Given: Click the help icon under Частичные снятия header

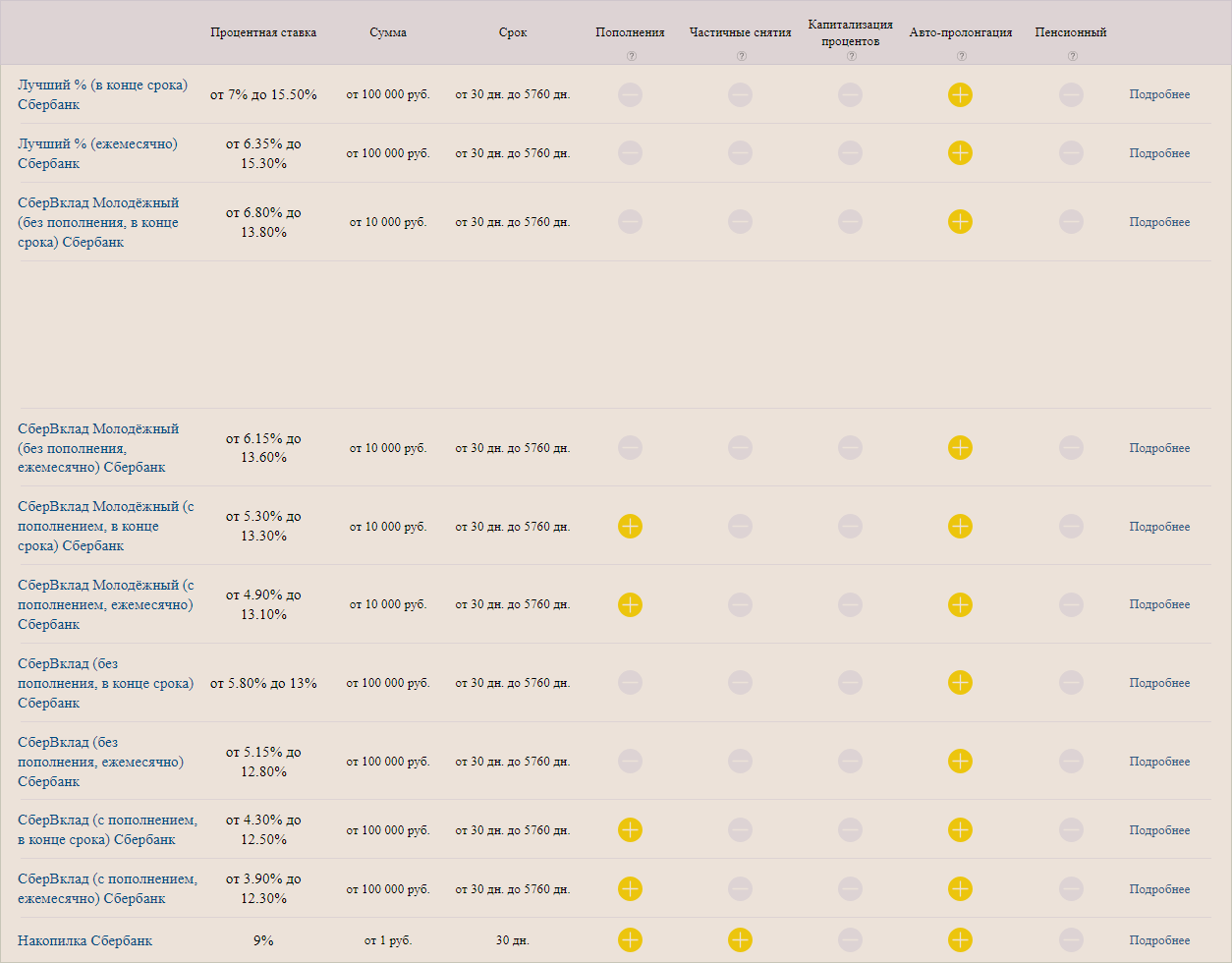Looking at the screenshot, I should coord(741,56).
